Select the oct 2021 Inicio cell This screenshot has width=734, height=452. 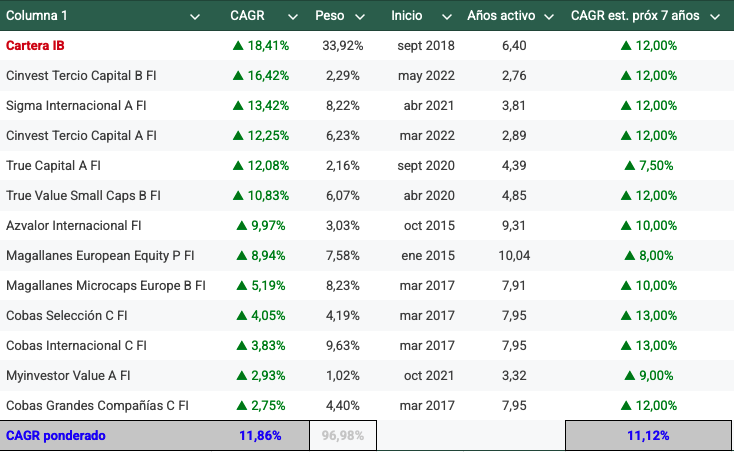[429, 375]
